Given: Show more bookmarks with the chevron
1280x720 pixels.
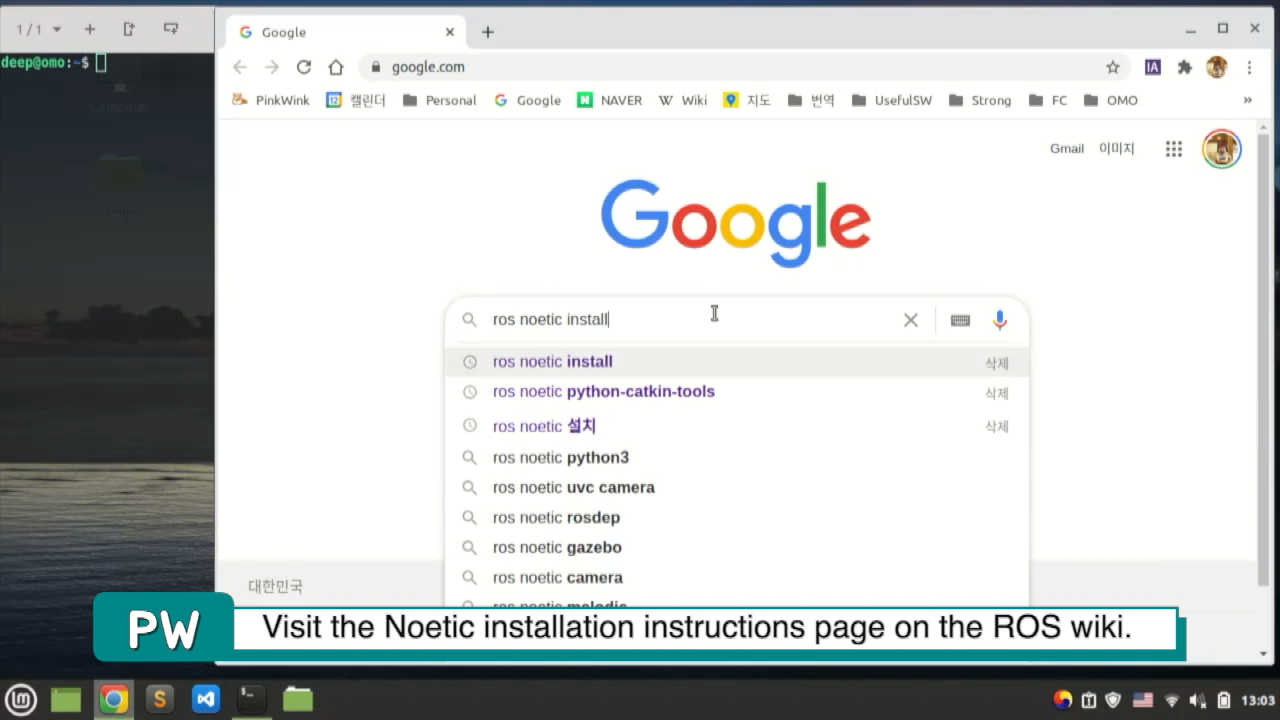Looking at the screenshot, I should click(1248, 100).
